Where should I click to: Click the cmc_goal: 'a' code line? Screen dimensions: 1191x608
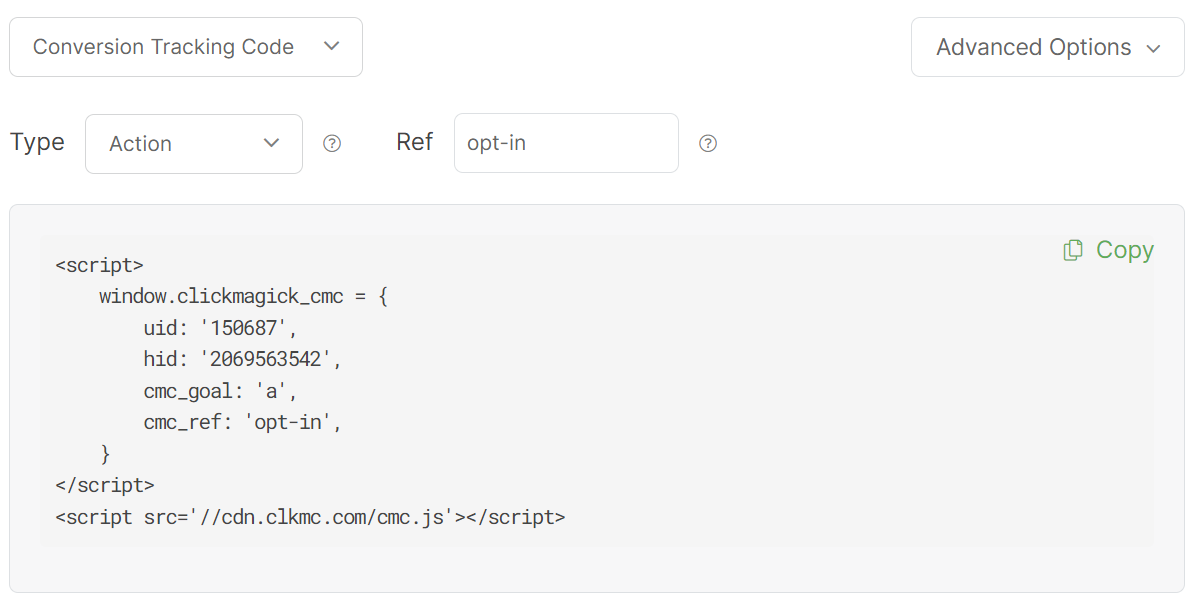(x=220, y=391)
